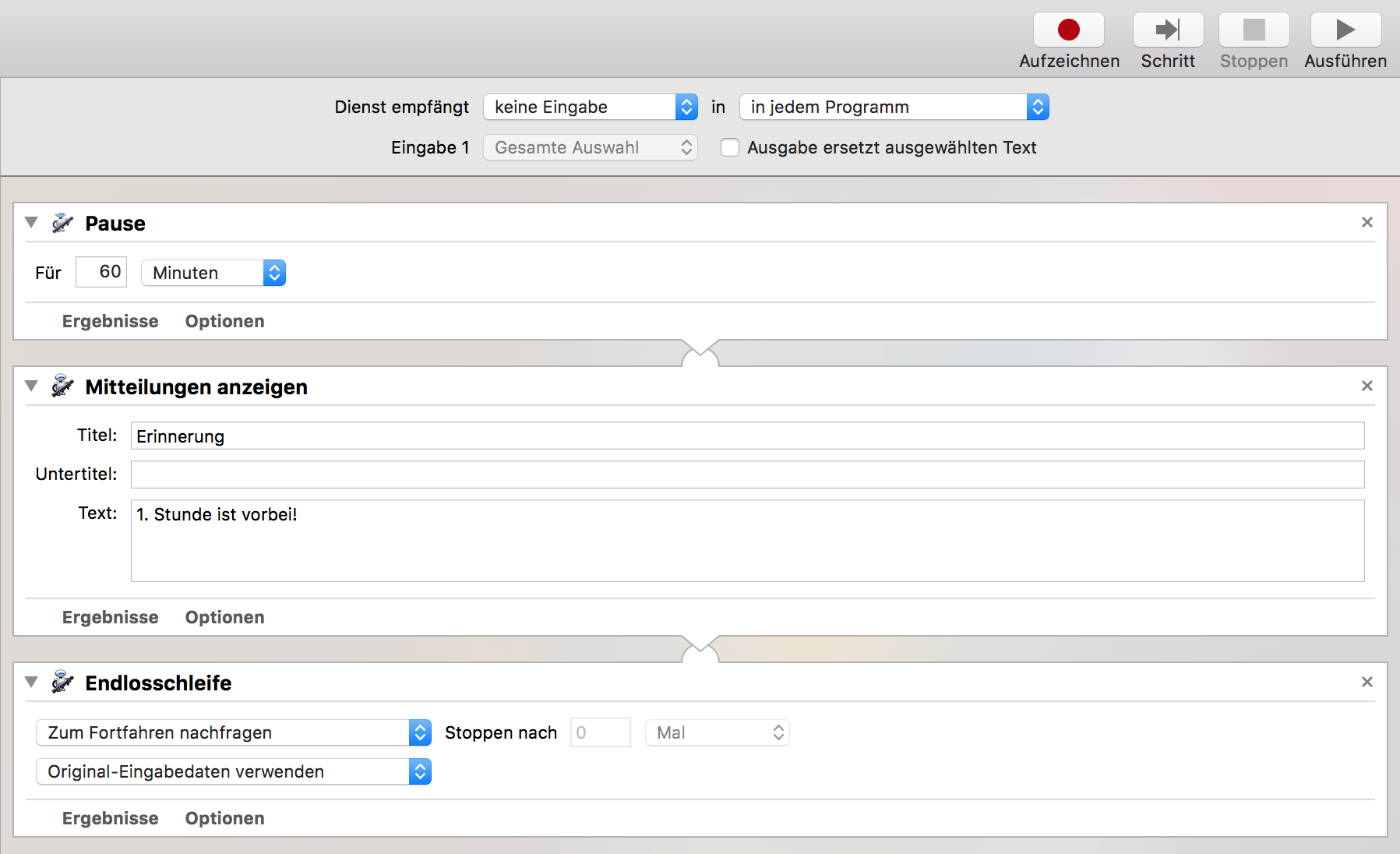Open the Minuten unit dropdown

213,273
